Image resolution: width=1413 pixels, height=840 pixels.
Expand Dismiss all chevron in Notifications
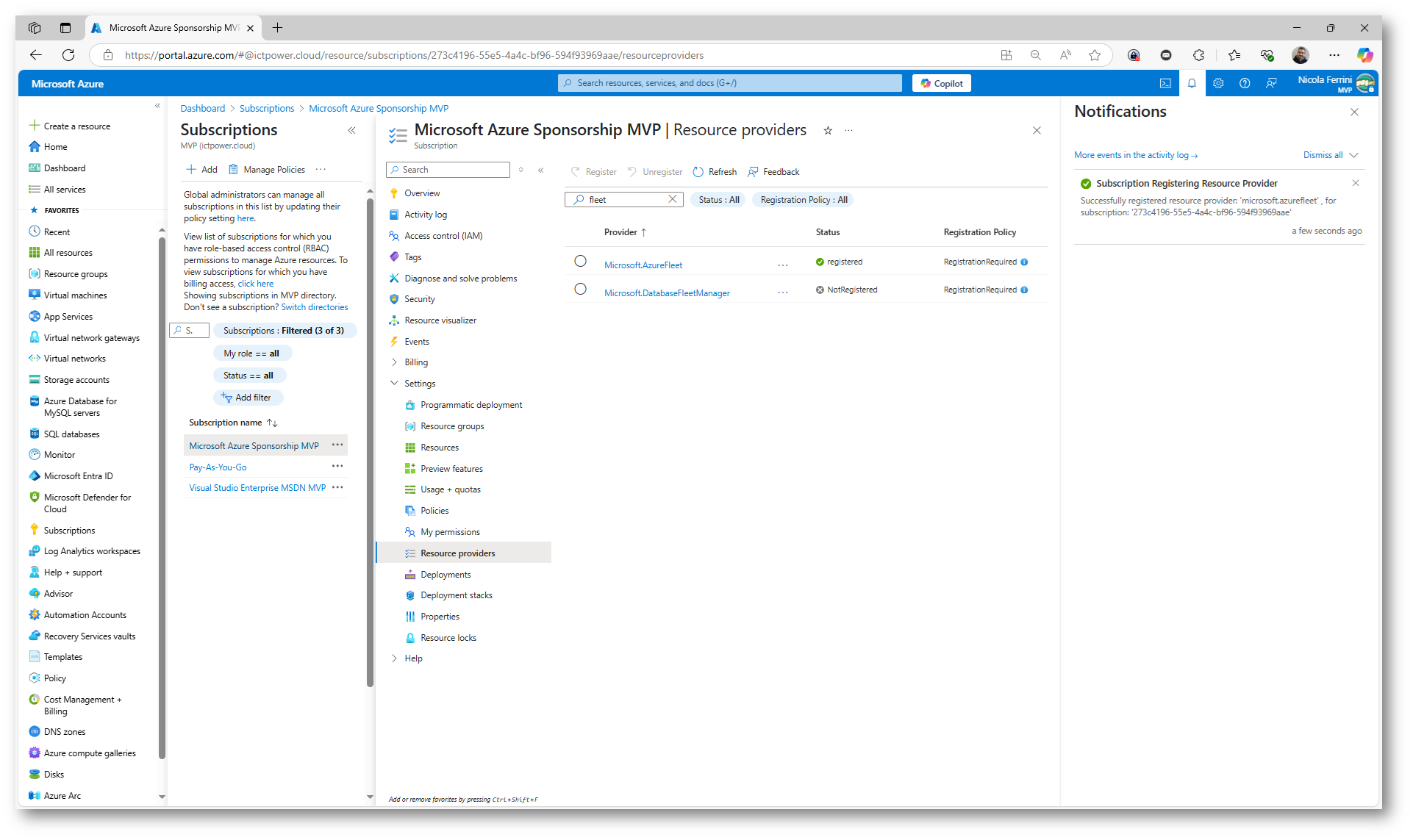click(x=1354, y=155)
